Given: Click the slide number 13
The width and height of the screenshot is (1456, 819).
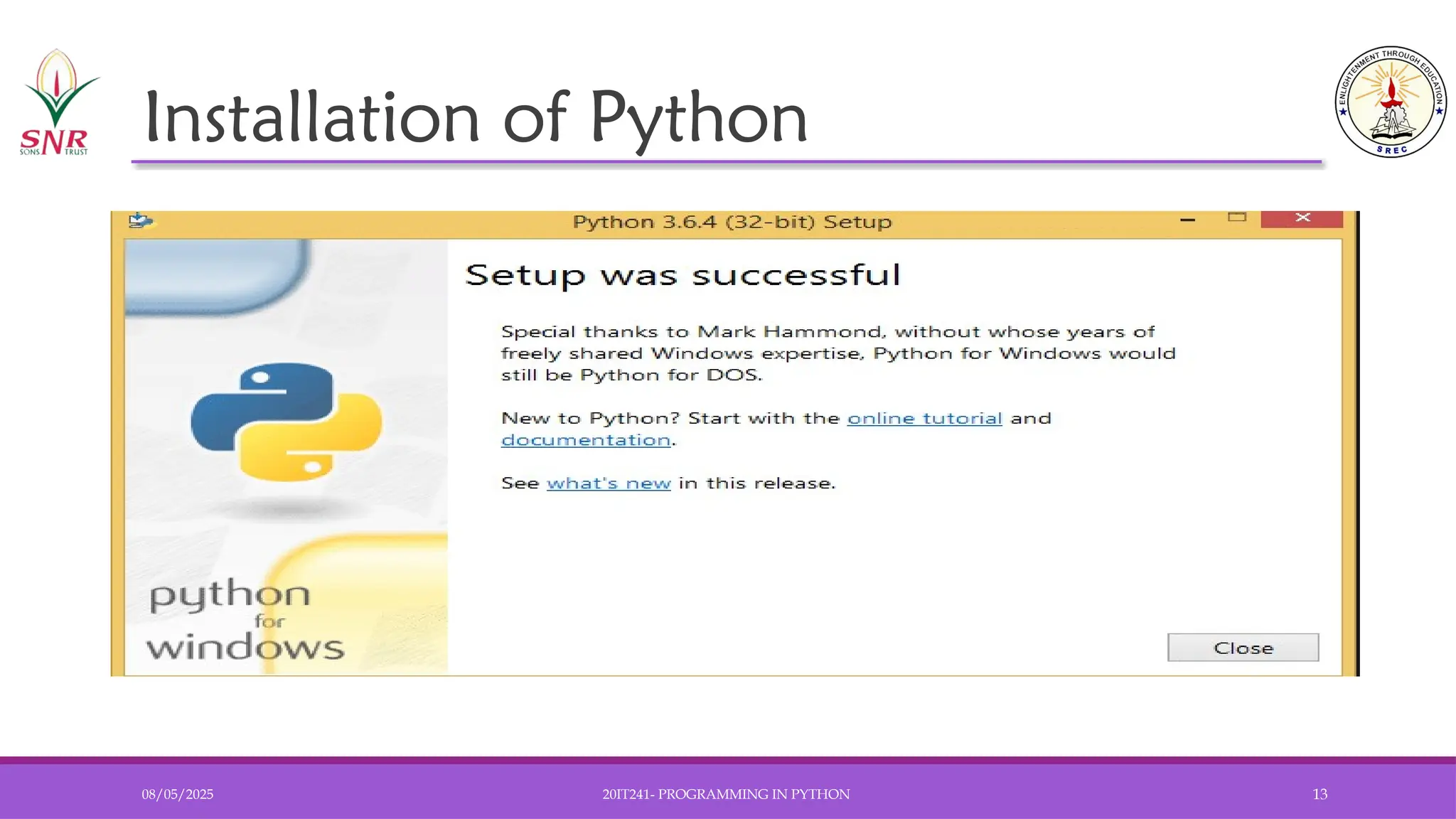Looking at the screenshot, I should click(1319, 794).
